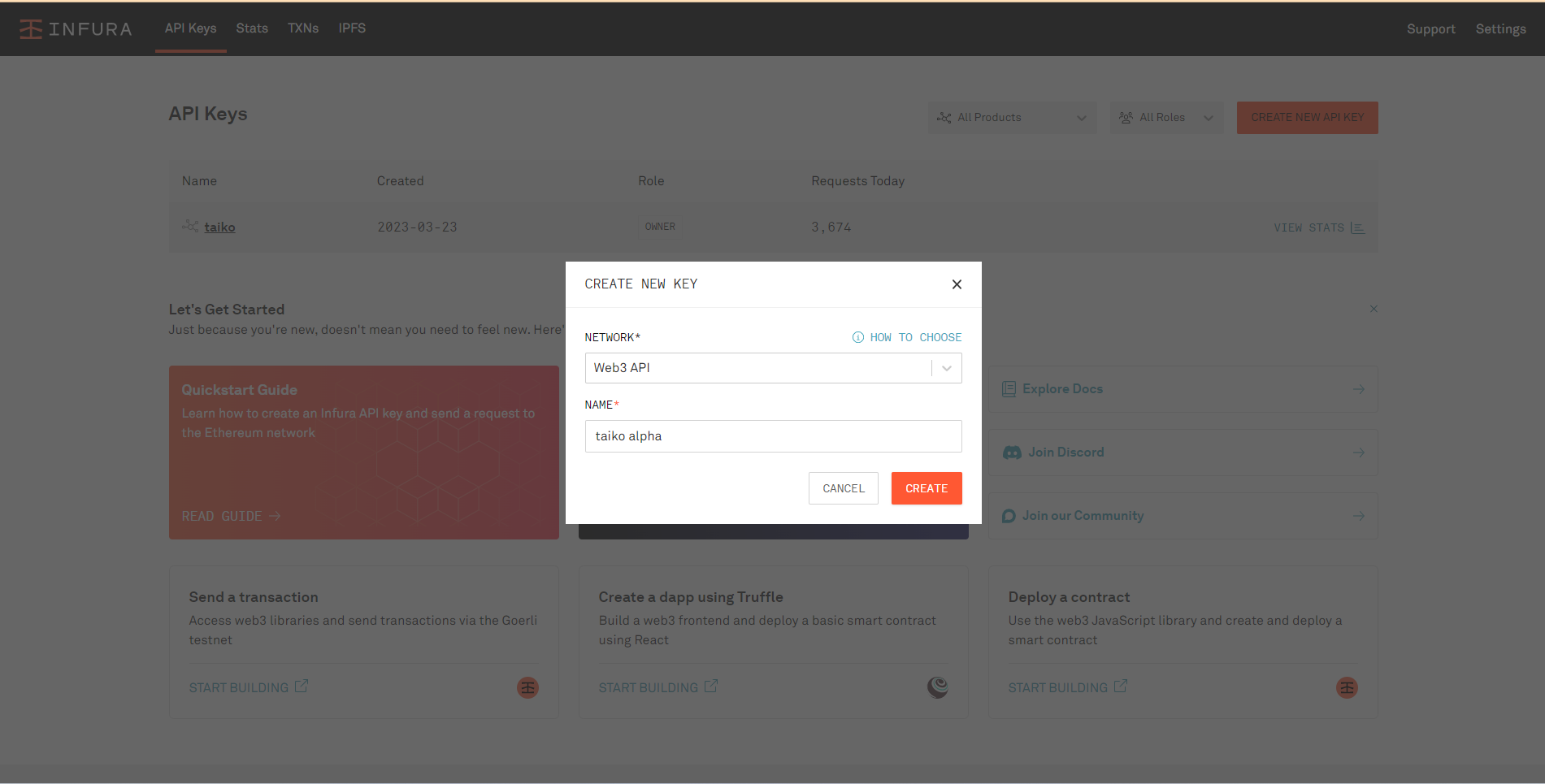Expand the All Roles filter dropdown
The image size is (1545, 784).
1166,118
